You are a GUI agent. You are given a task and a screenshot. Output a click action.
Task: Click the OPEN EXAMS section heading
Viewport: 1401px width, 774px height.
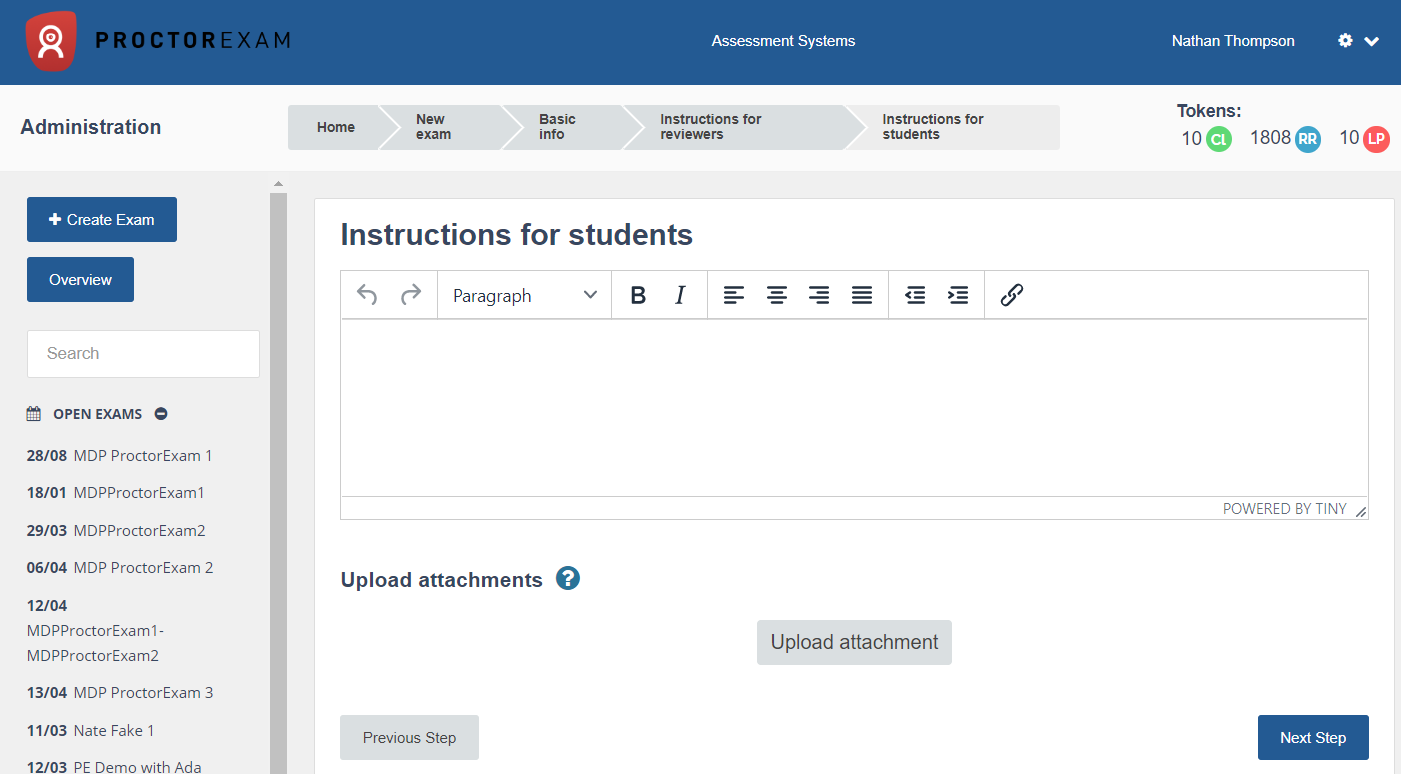(98, 414)
